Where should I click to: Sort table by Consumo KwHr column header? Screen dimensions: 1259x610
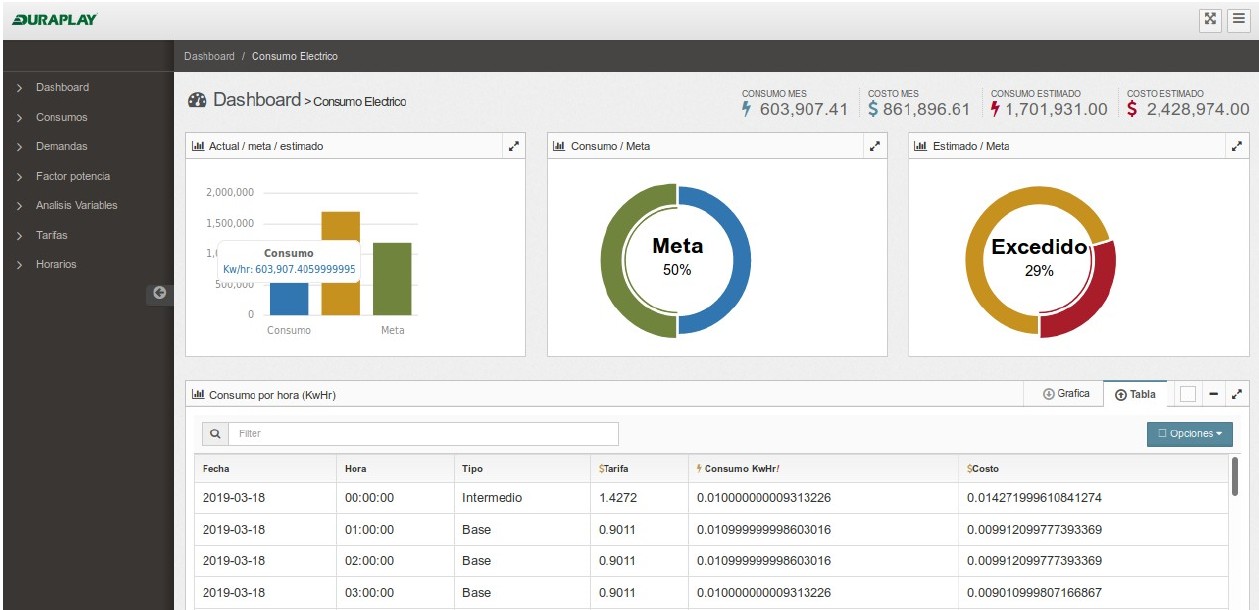point(741,468)
